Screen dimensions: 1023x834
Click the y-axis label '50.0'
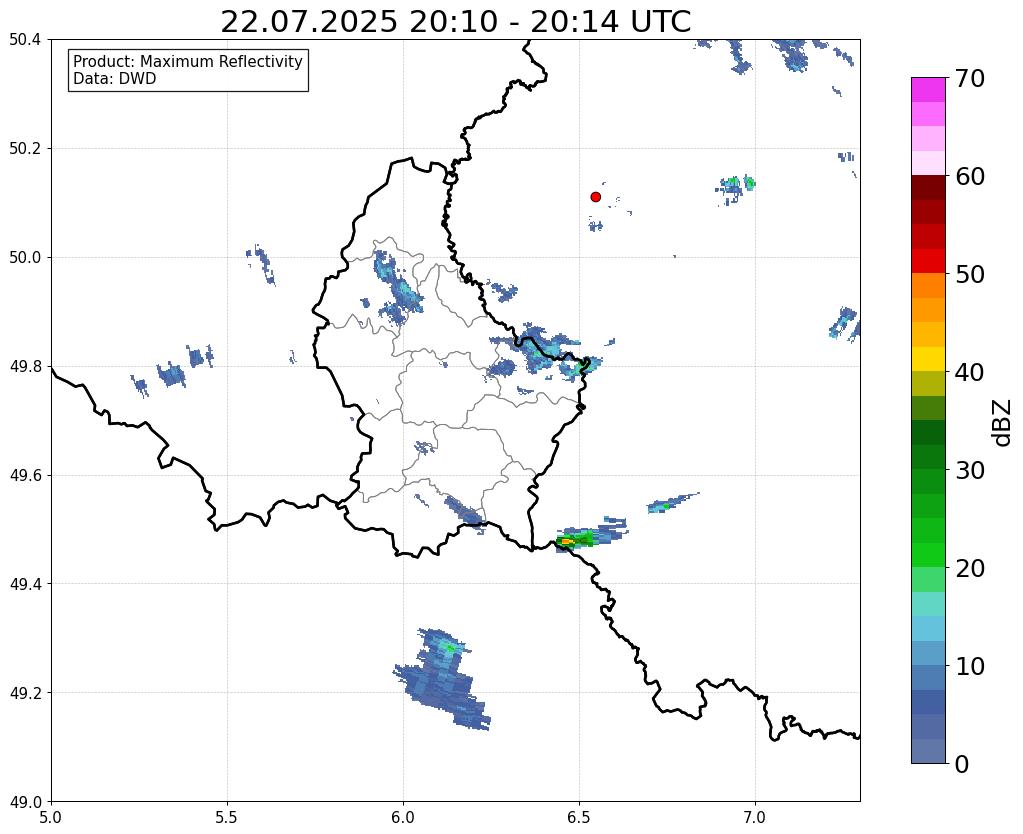pyautogui.click(x=25, y=258)
